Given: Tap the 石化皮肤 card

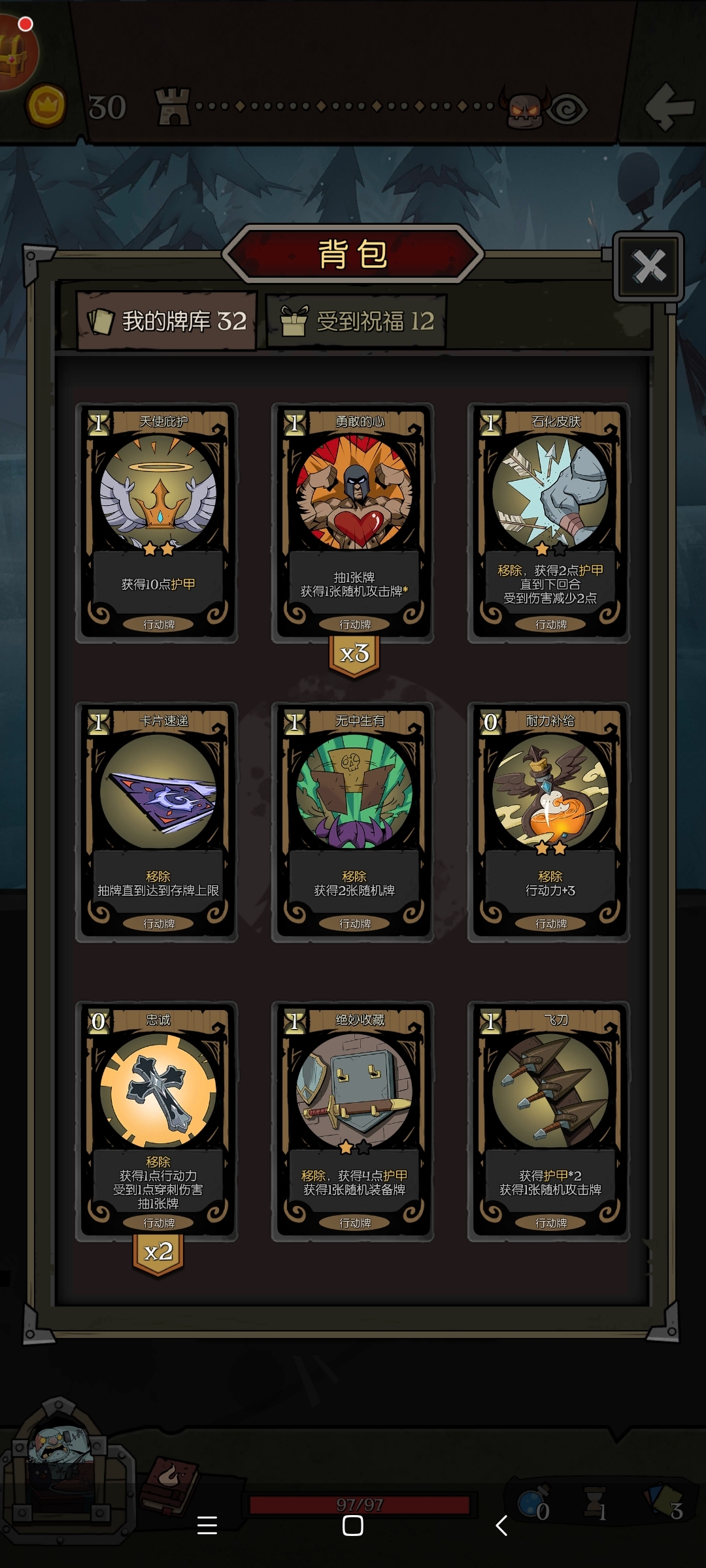Looking at the screenshot, I should point(549,523).
